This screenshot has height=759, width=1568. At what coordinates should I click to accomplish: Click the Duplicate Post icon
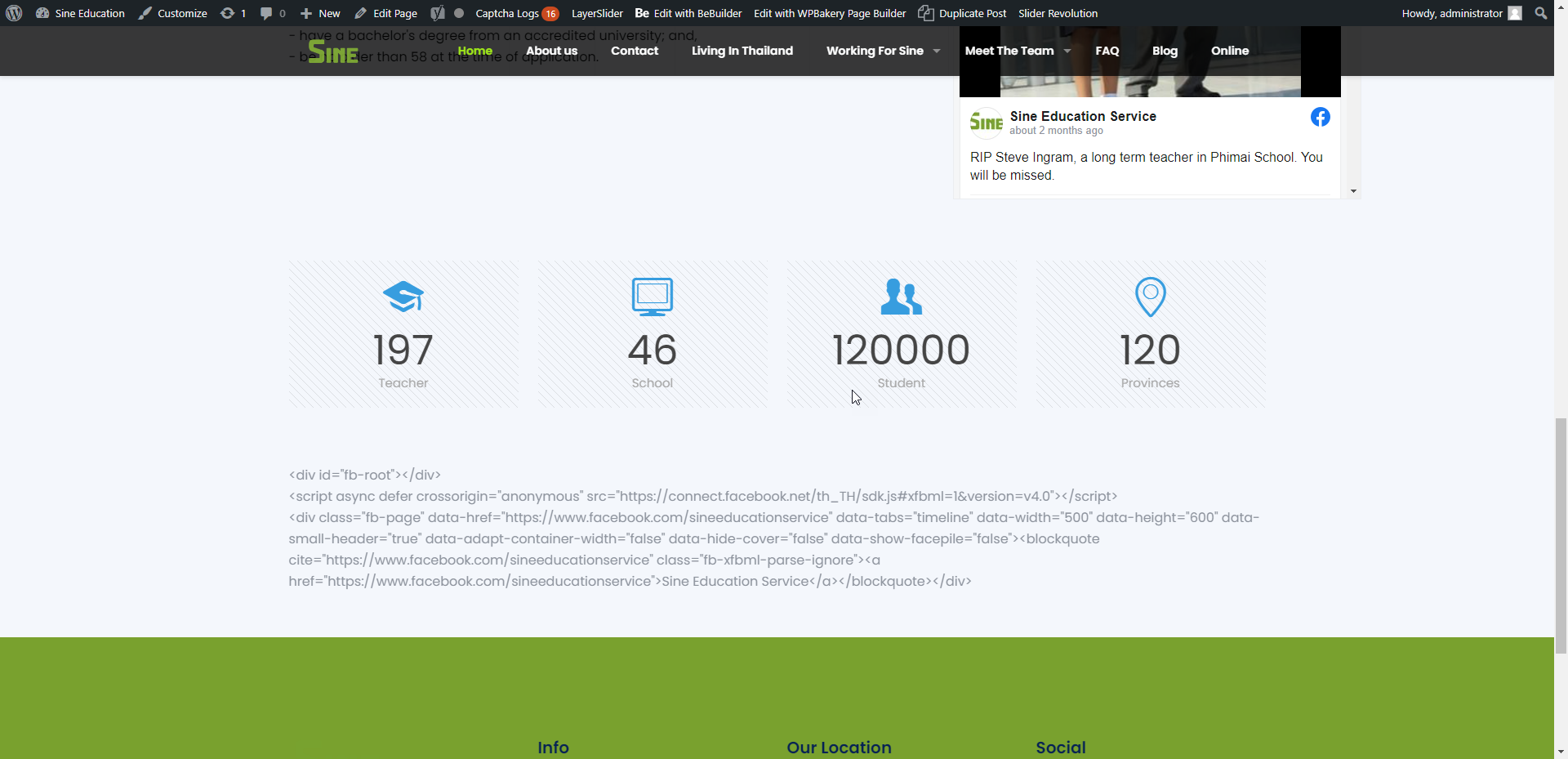point(925,13)
